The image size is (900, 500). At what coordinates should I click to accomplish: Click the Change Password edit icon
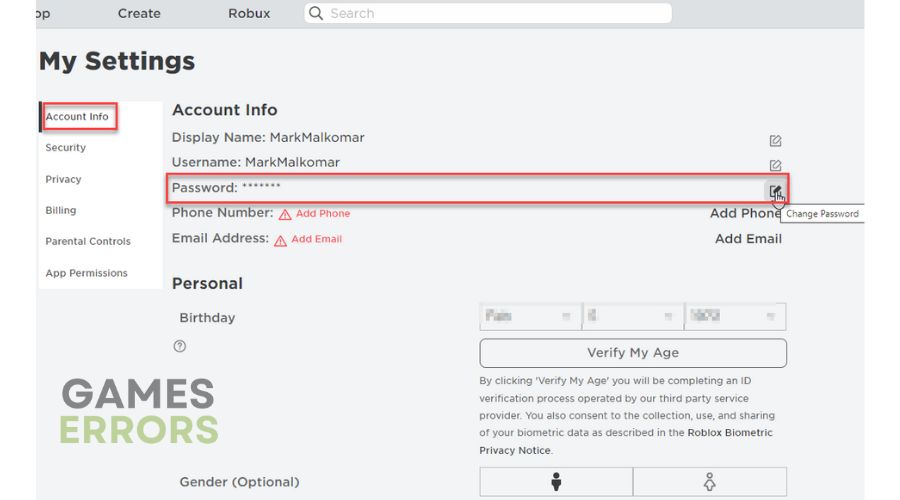(x=775, y=191)
